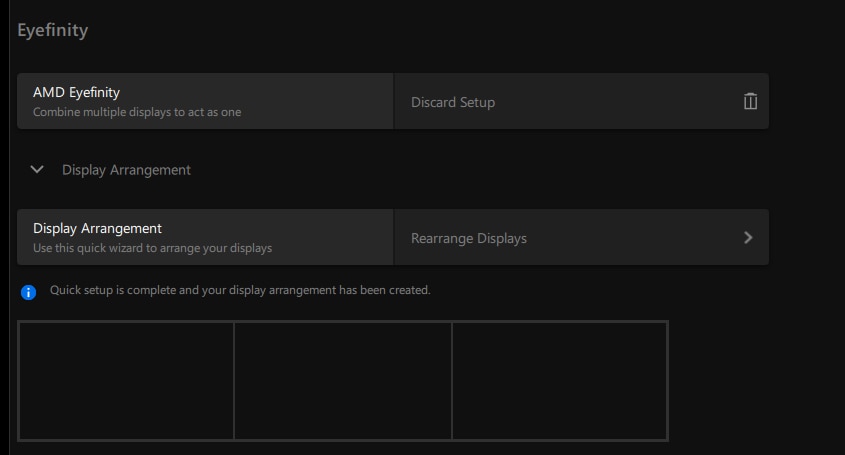845x455 pixels.
Task: Click the Display Arrangement section header text
Action: pyautogui.click(x=126, y=170)
